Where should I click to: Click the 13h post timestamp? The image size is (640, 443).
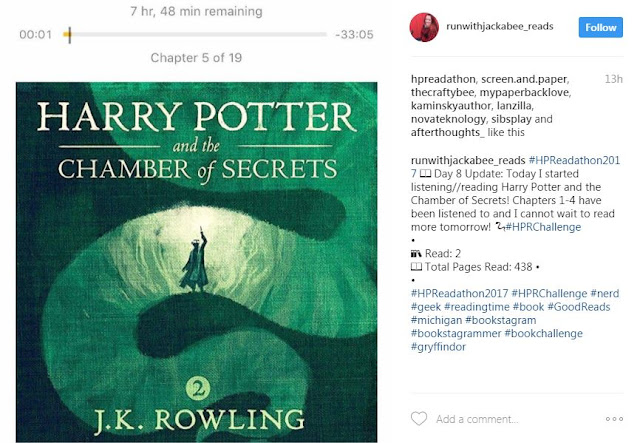pos(613,79)
